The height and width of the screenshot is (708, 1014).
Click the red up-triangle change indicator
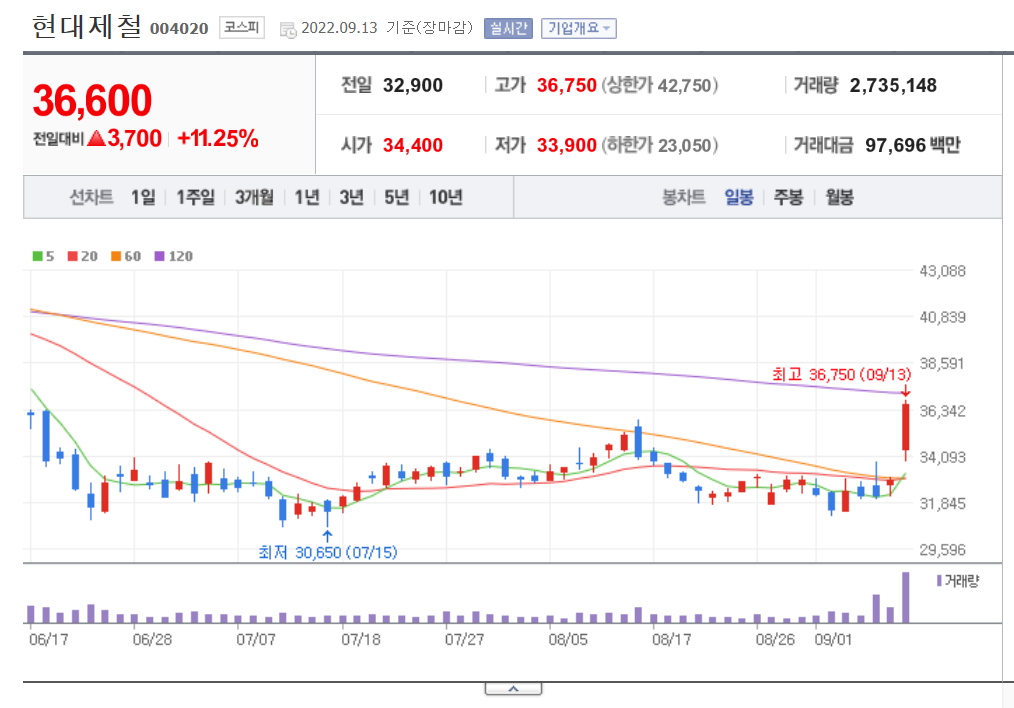(x=96, y=138)
